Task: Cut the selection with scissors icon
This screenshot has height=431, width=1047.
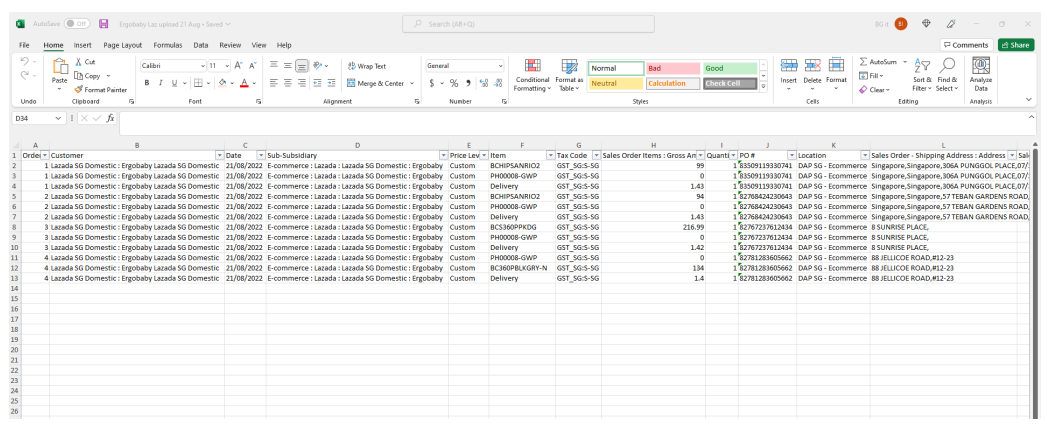Action: point(79,61)
